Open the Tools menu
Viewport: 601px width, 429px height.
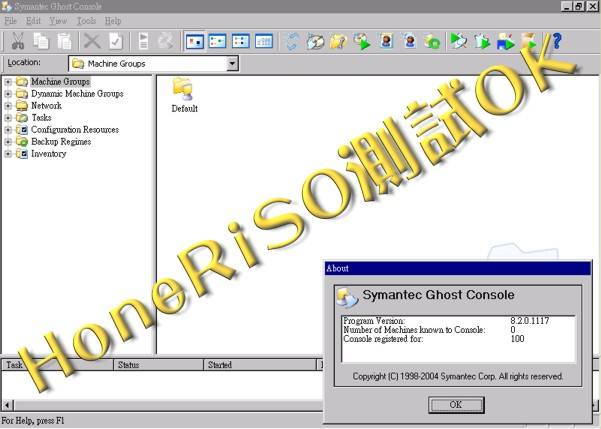86,20
